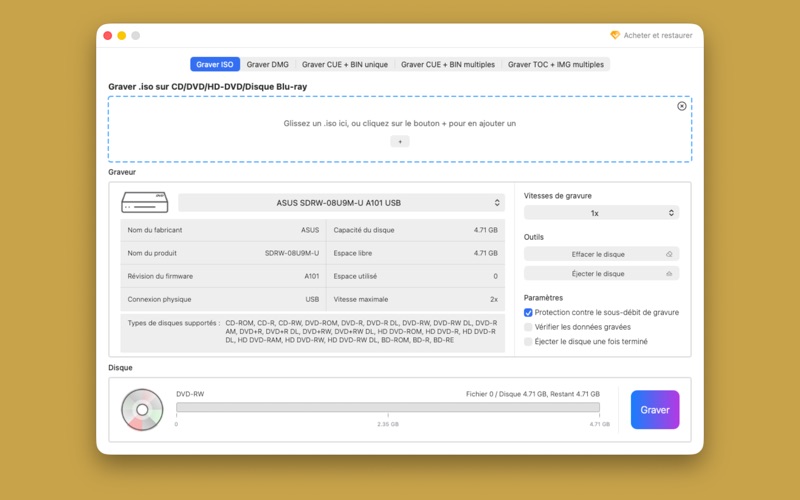800x500 pixels.
Task: Click the diamond icon beside Acheter et restaurer
Action: click(x=615, y=35)
